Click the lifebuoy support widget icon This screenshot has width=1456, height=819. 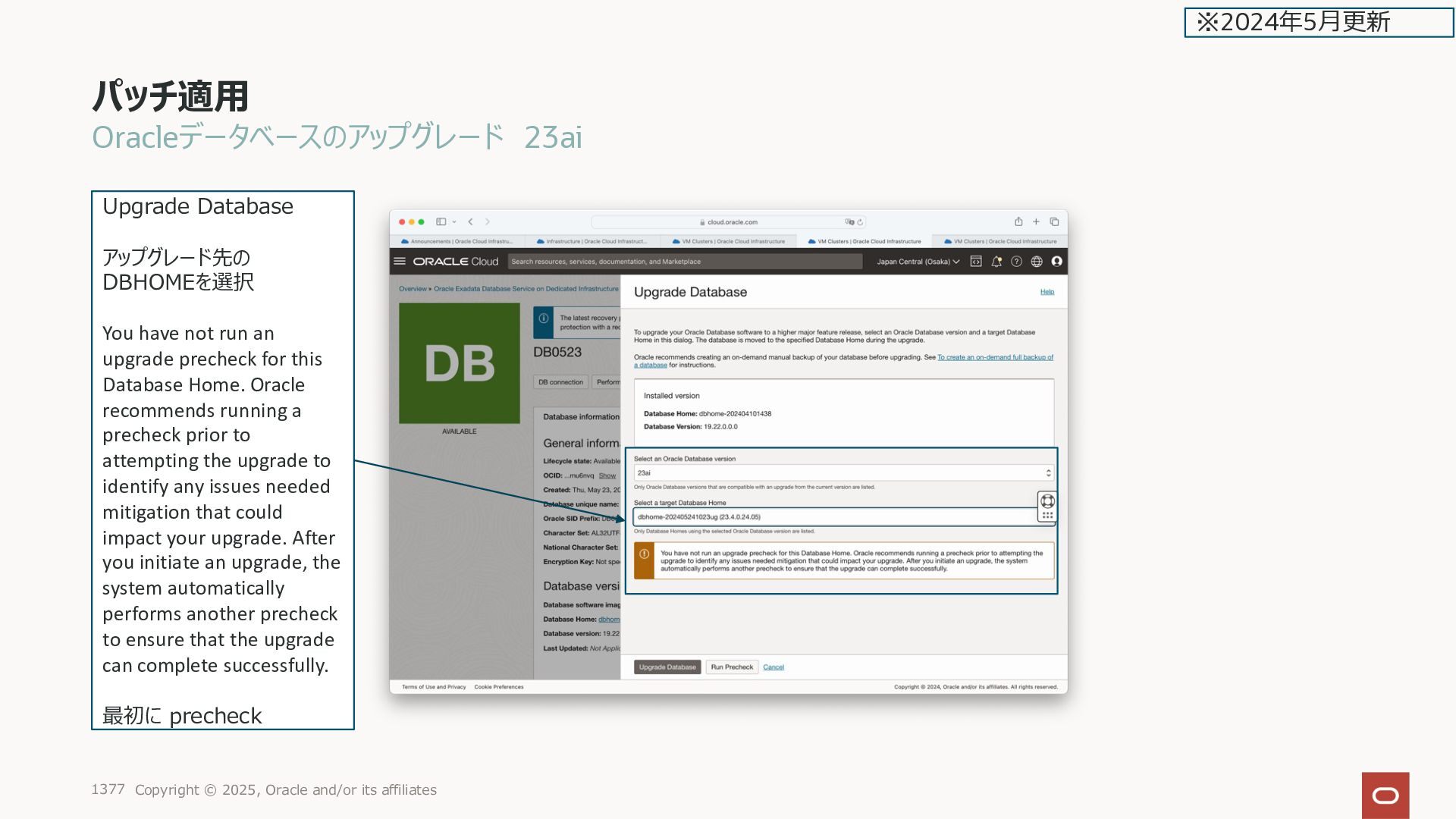1047,500
